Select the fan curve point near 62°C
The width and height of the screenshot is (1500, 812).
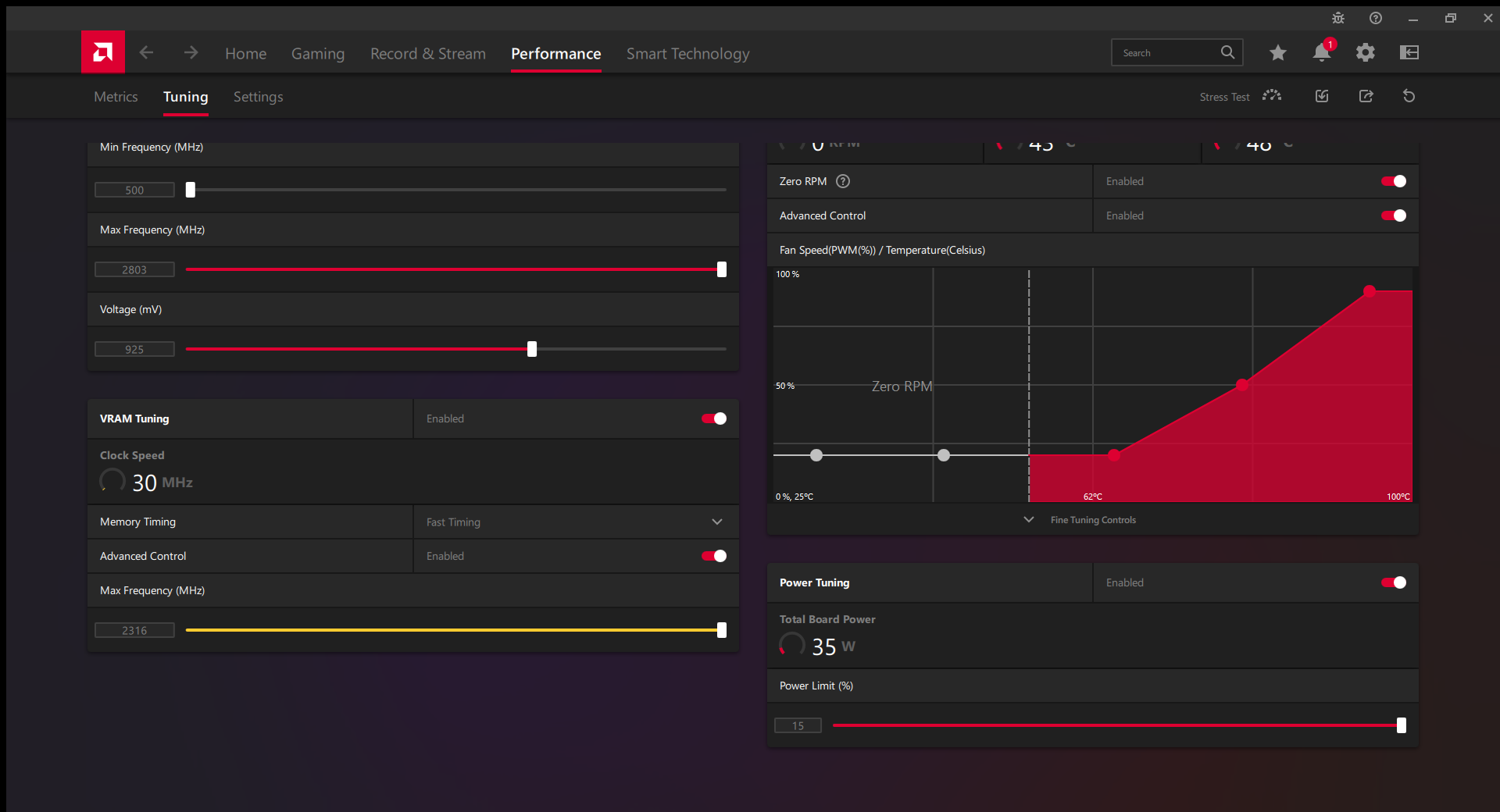(1114, 455)
